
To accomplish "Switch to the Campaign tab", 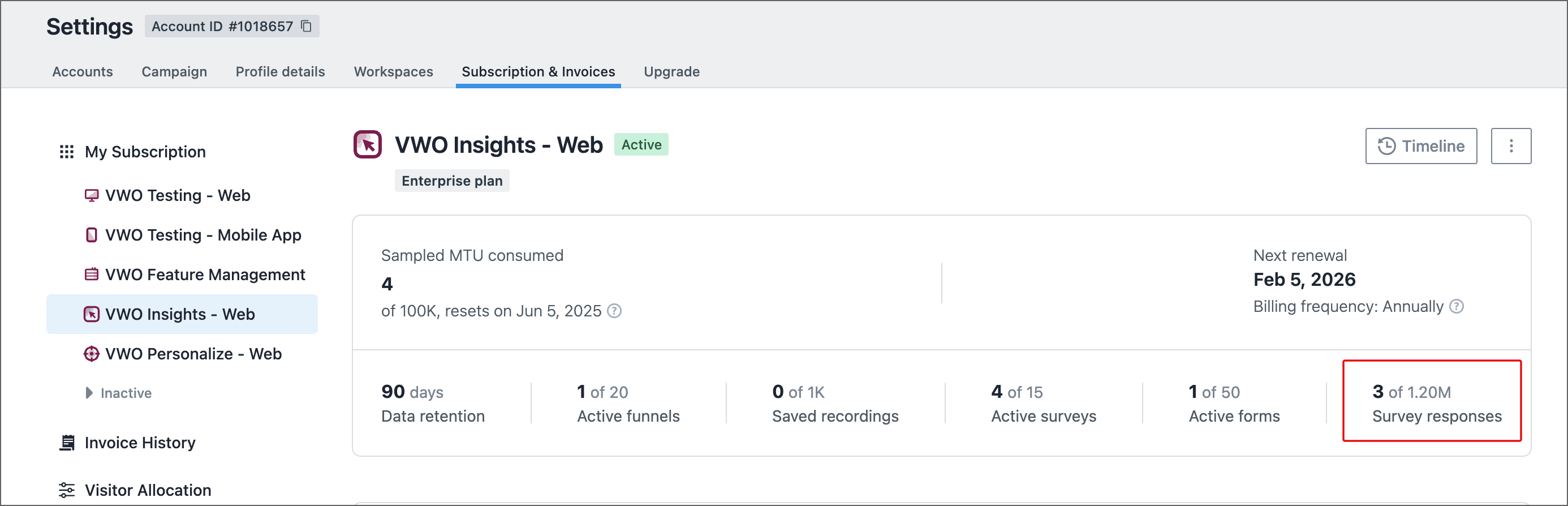I will click(174, 72).
